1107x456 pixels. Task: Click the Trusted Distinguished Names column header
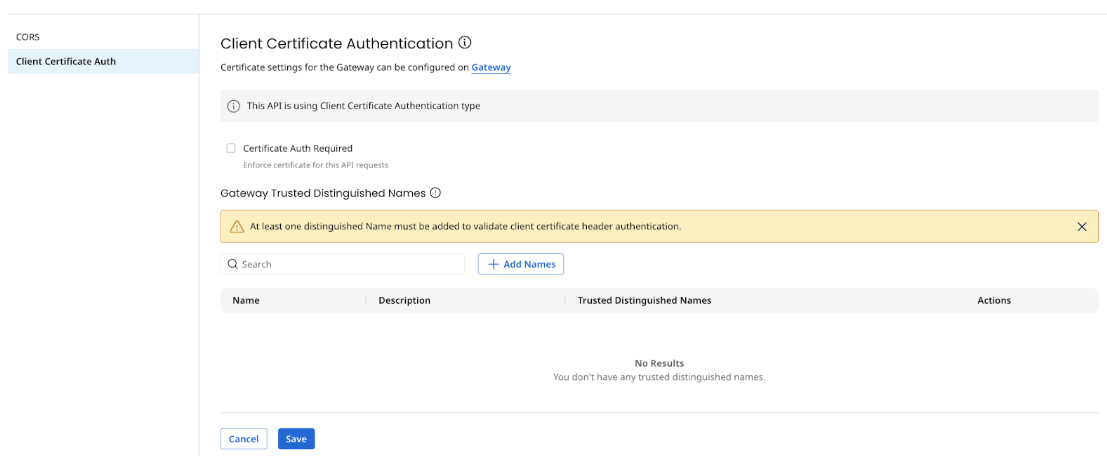point(644,300)
